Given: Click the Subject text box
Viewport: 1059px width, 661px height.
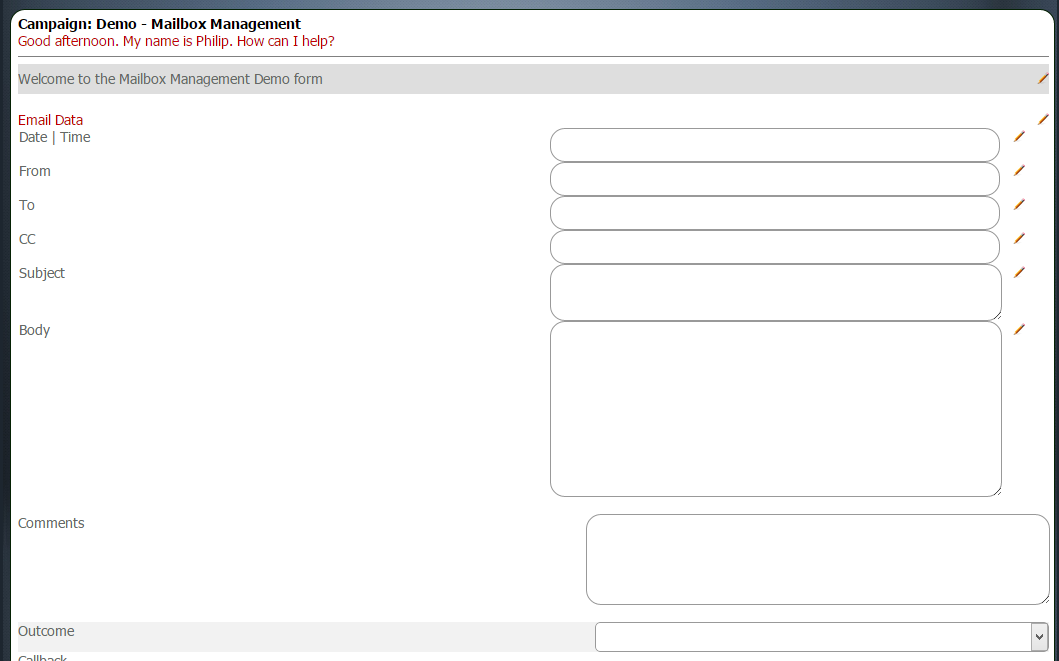Looking at the screenshot, I should (775, 292).
